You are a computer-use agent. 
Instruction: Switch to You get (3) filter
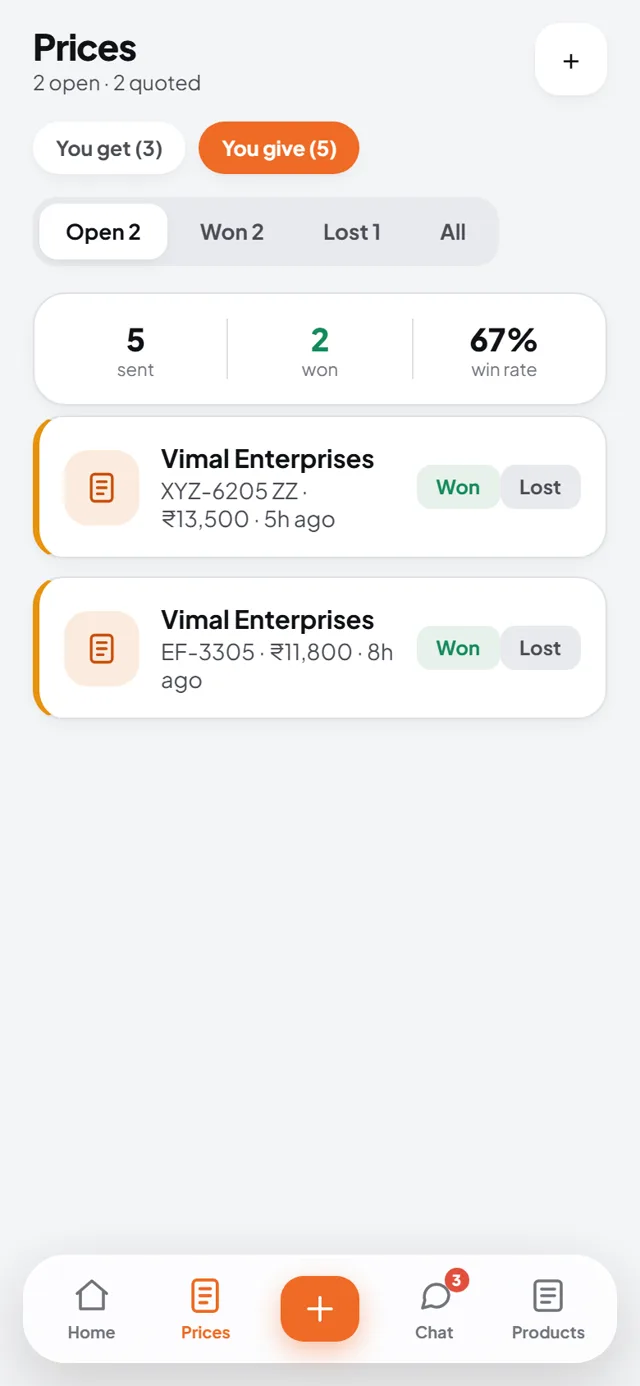click(x=109, y=149)
